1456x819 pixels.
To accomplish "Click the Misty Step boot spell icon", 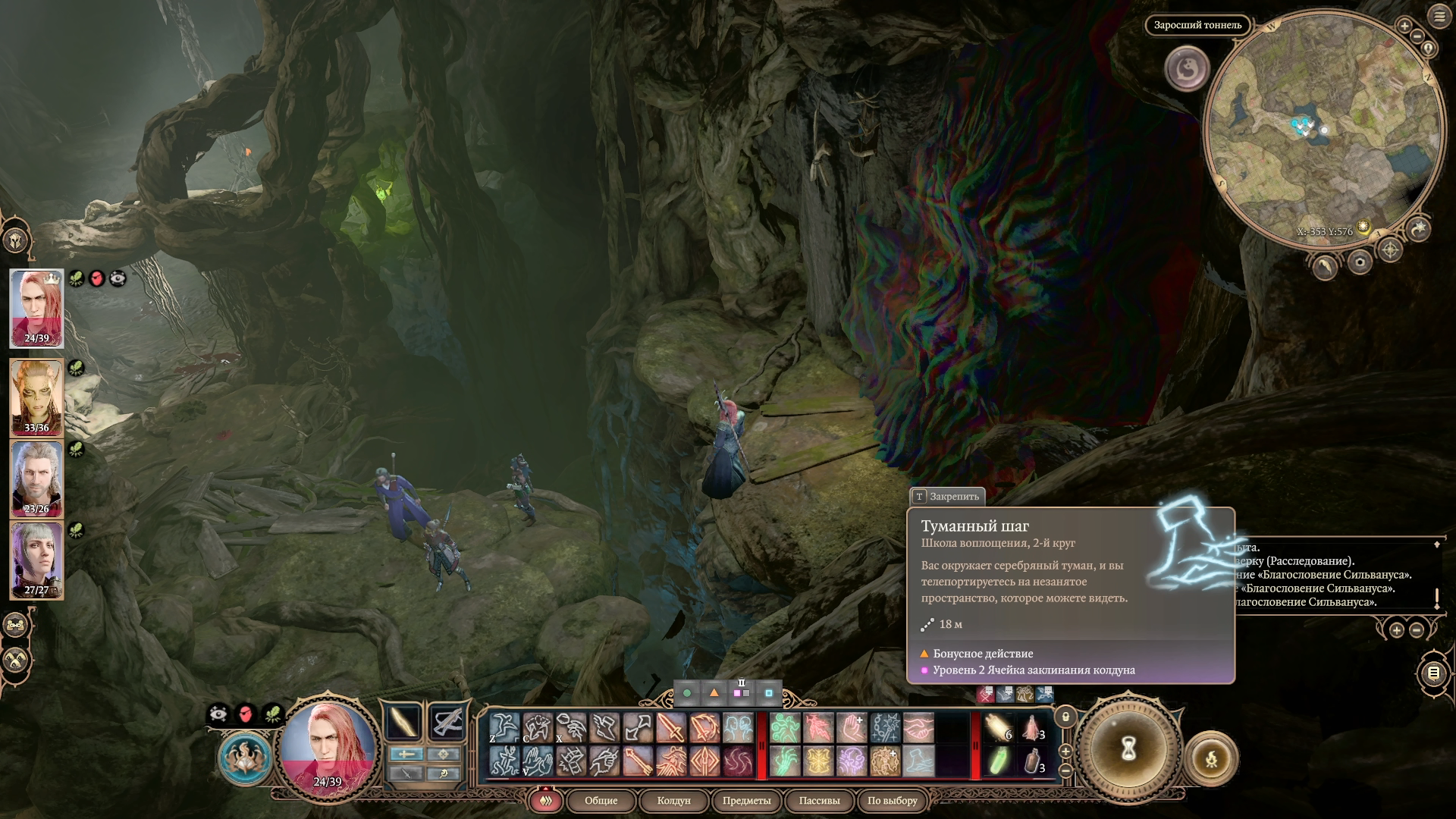I will (x=918, y=761).
